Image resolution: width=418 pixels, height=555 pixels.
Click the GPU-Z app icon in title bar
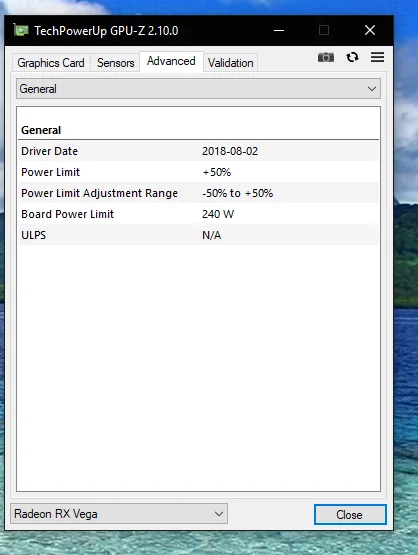point(21,30)
